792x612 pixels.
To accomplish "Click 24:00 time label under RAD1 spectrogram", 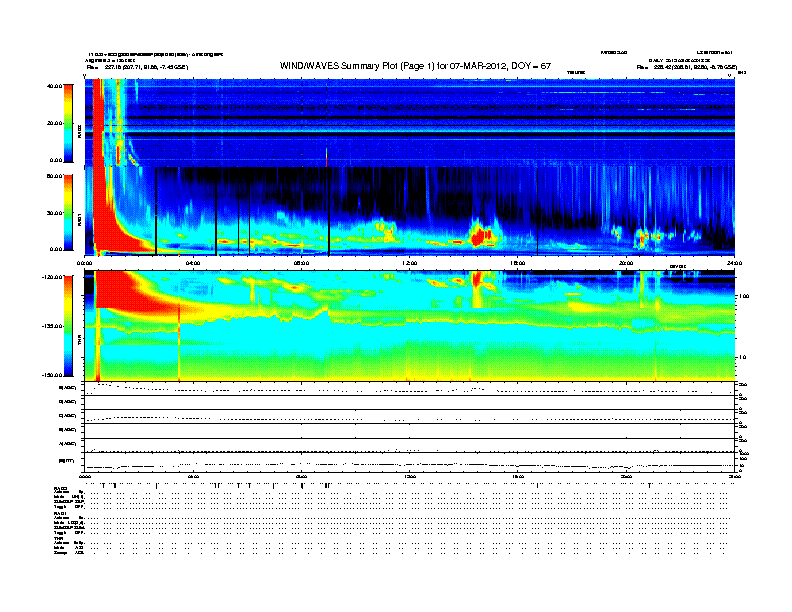I will [734, 263].
